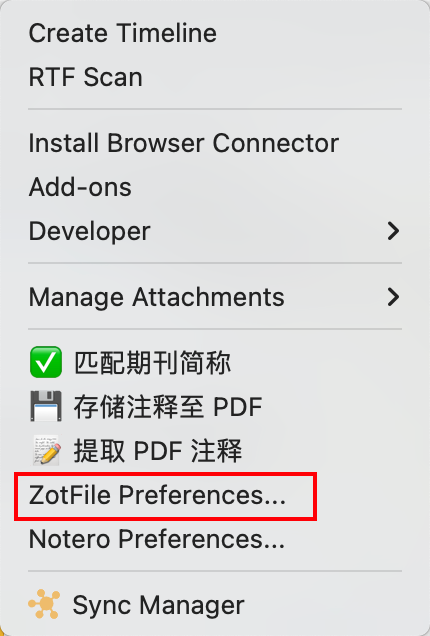Click the orange Sync Manager network icon

point(44,604)
